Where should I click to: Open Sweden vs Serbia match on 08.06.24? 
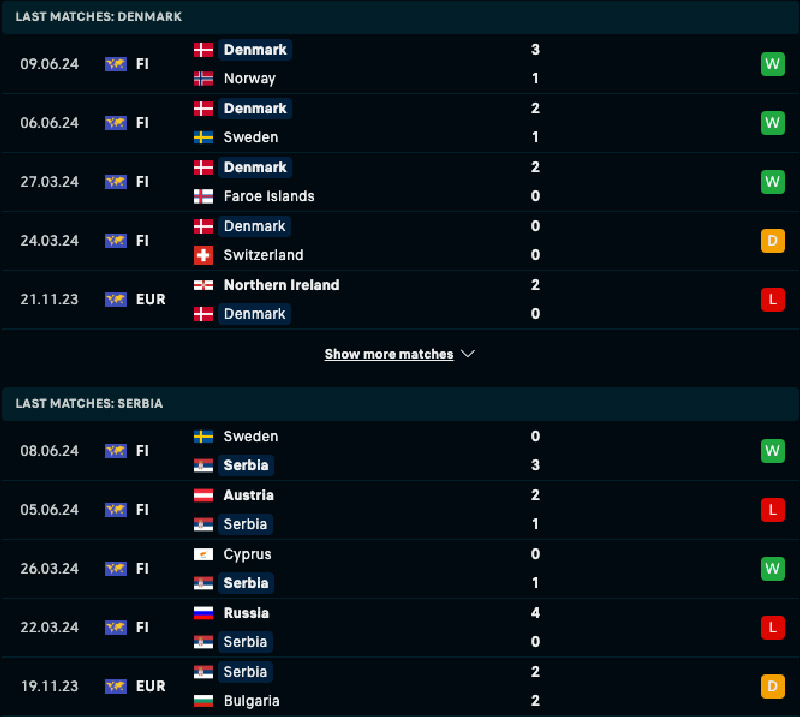pyautogui.click(x=400, y=451)
